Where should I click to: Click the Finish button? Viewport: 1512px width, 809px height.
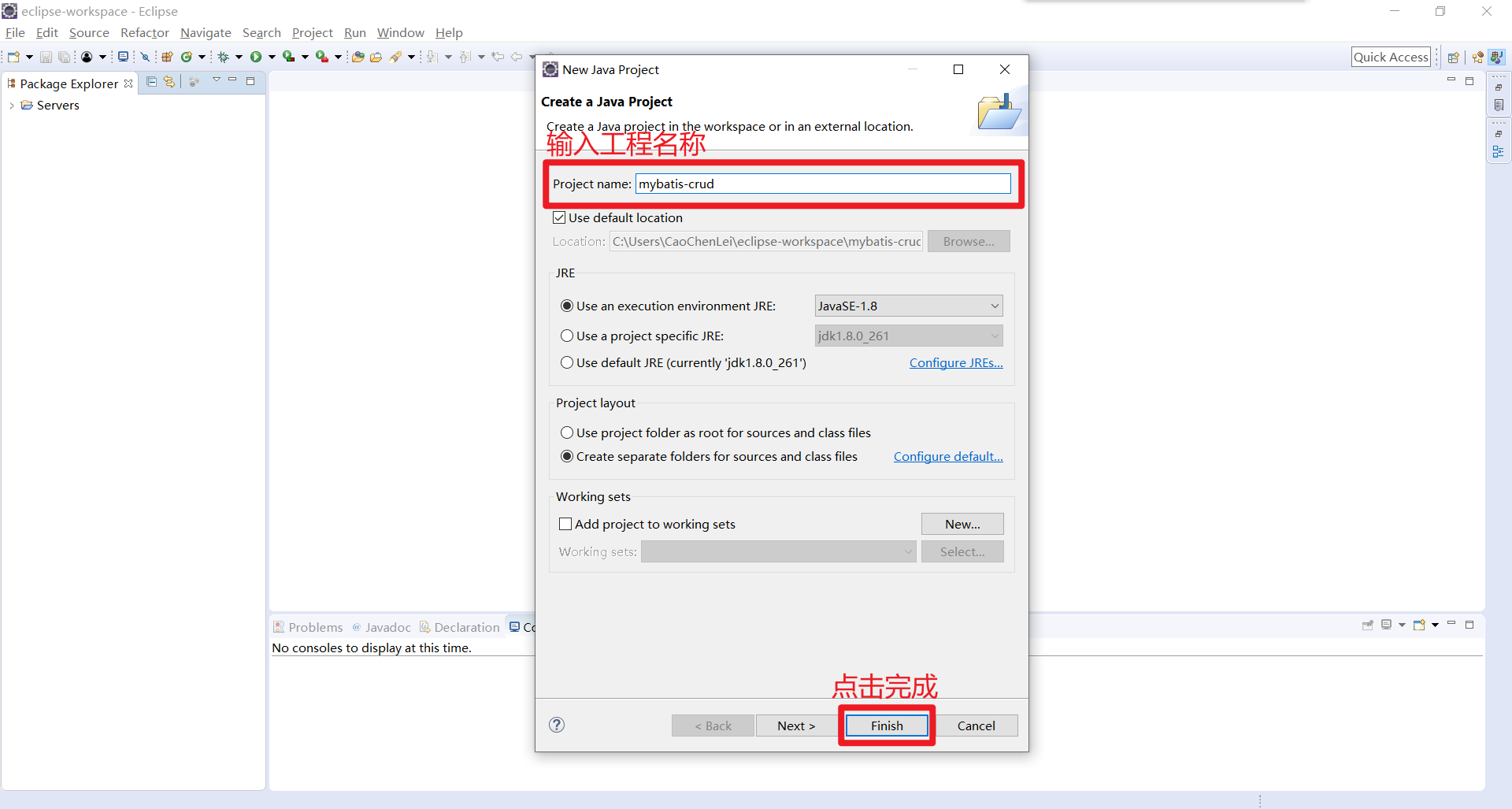click(887, 726)
